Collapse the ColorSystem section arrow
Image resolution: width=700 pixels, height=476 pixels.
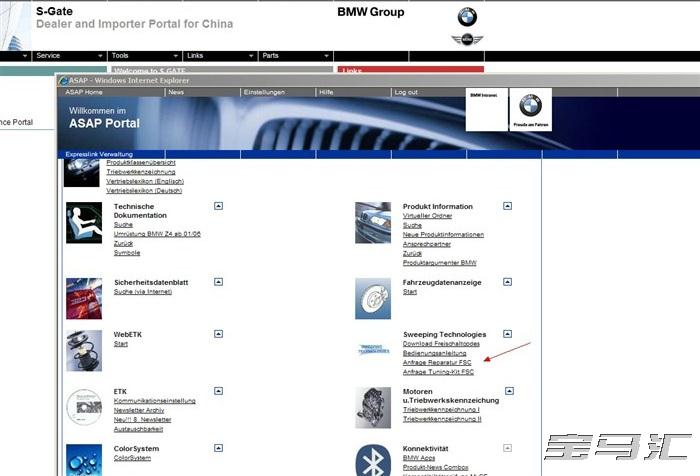[x=218, y=448]
